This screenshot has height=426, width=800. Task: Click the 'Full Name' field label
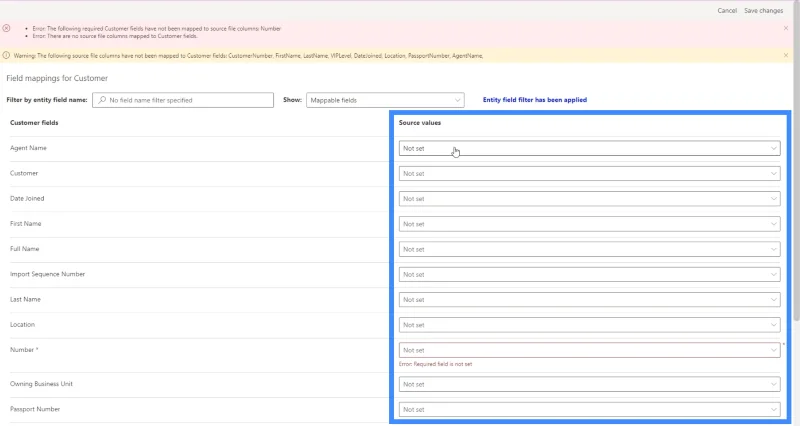[24, 249]
